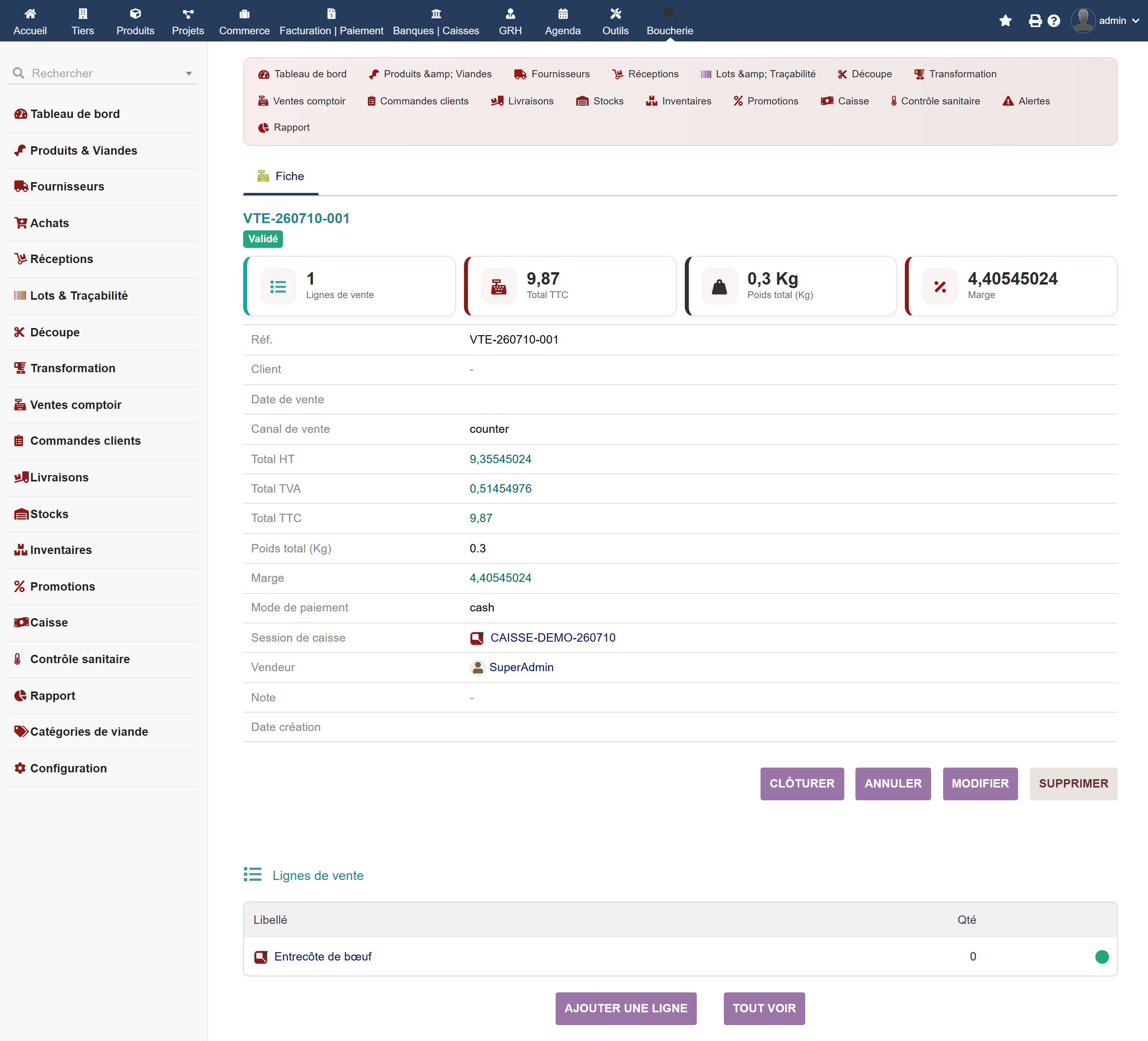Click the CLÔTURER button
This screenshot has width=1148, height=1041.
[x=802, y=784]
